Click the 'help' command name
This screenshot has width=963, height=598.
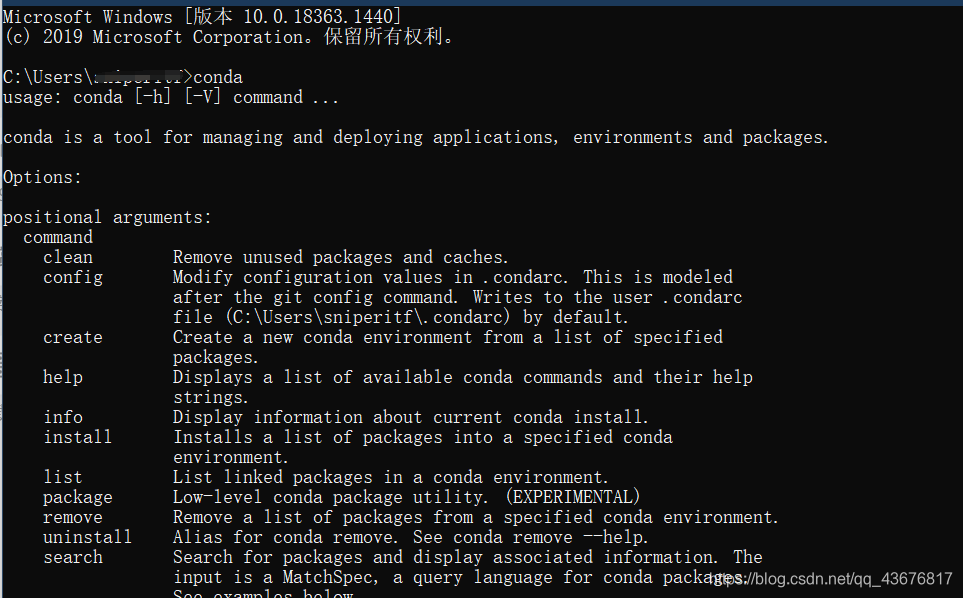coord(63,377)
